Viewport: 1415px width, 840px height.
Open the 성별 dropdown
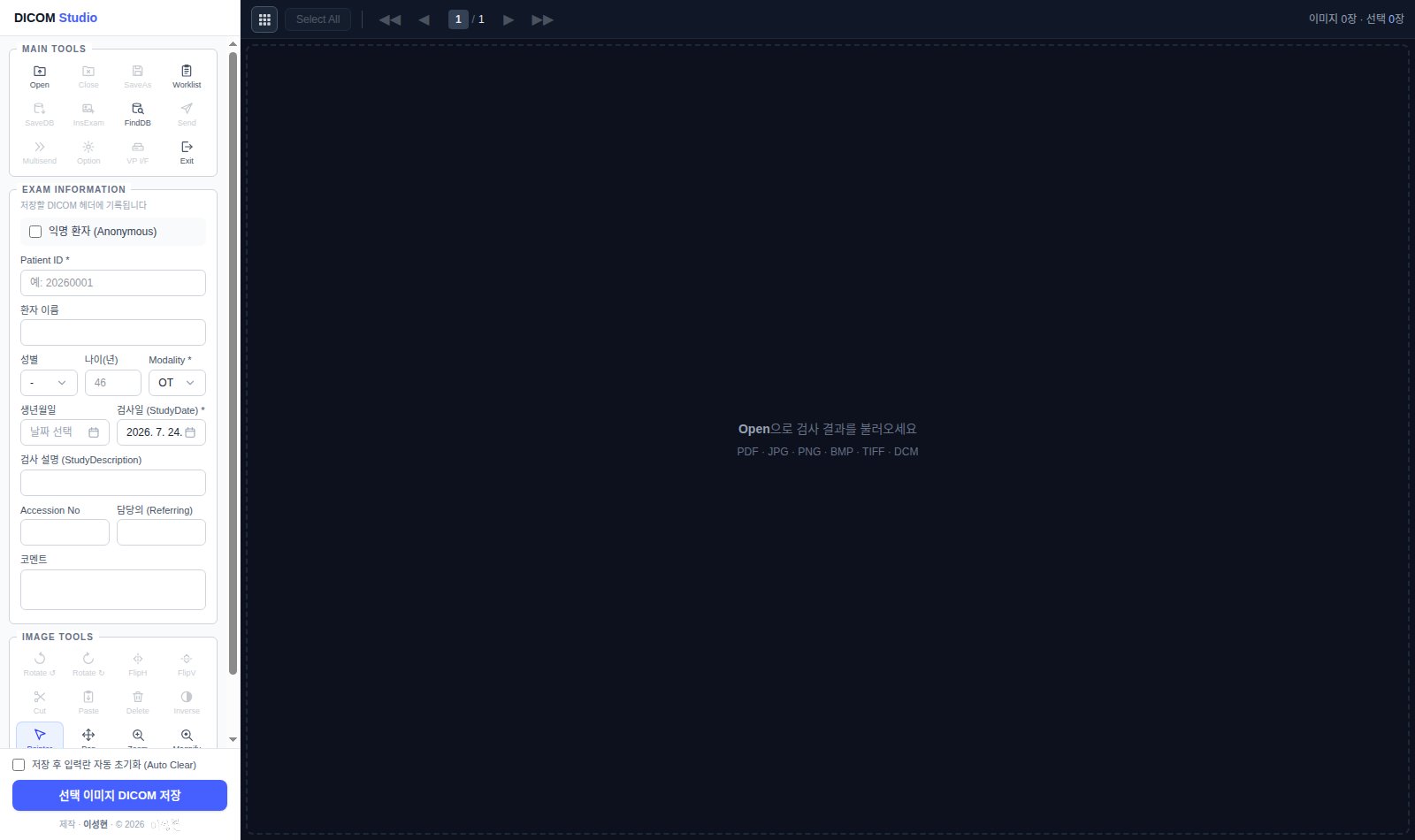(x=49, y=383)
